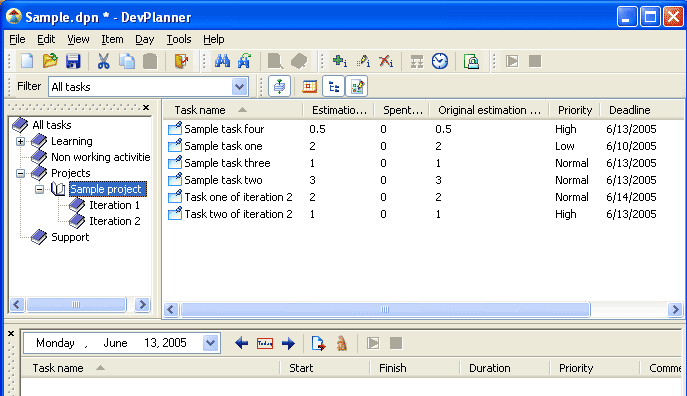687x396 pixels.
Task: Jump to today with red calendar icon
Action: click(265, 343)
